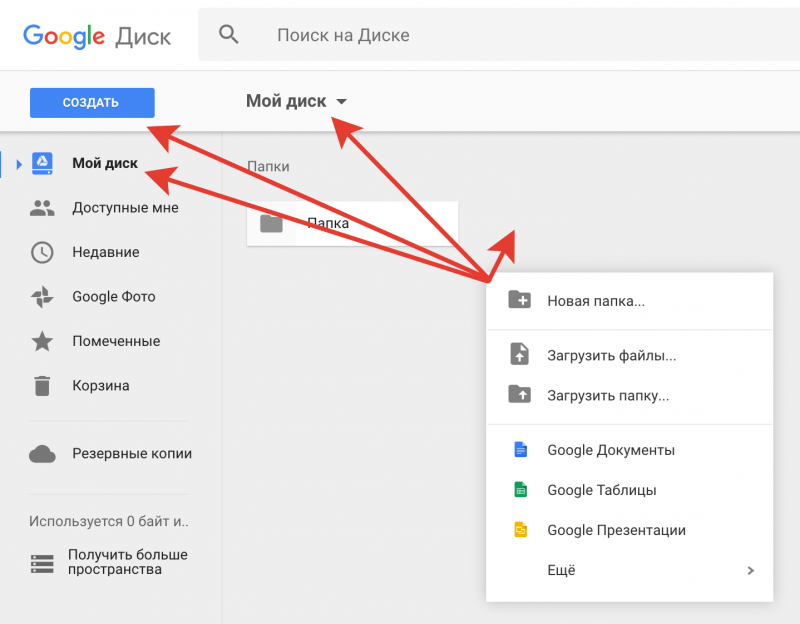Viewport: 800px width, 624px height.
Task: Open the Получить больше пространства link
Action: 127,562
